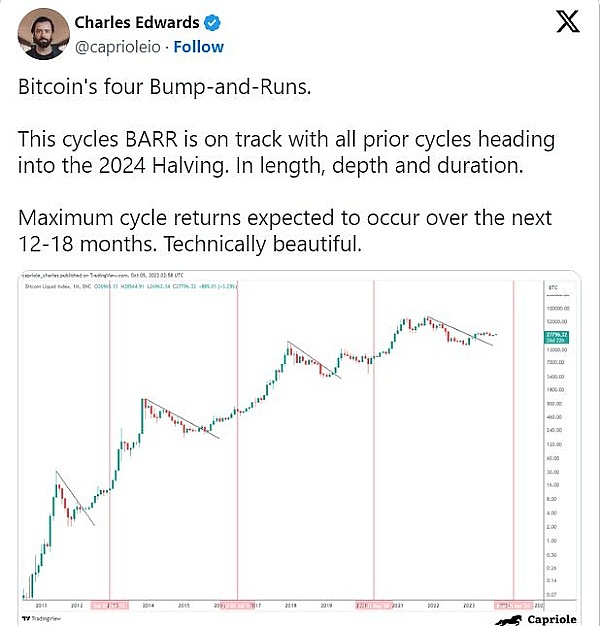Image resolution: width=600 pixels, height=626 pixels.
Task: Open the Bitcoin chart image
Action: (x=300, y=440)
